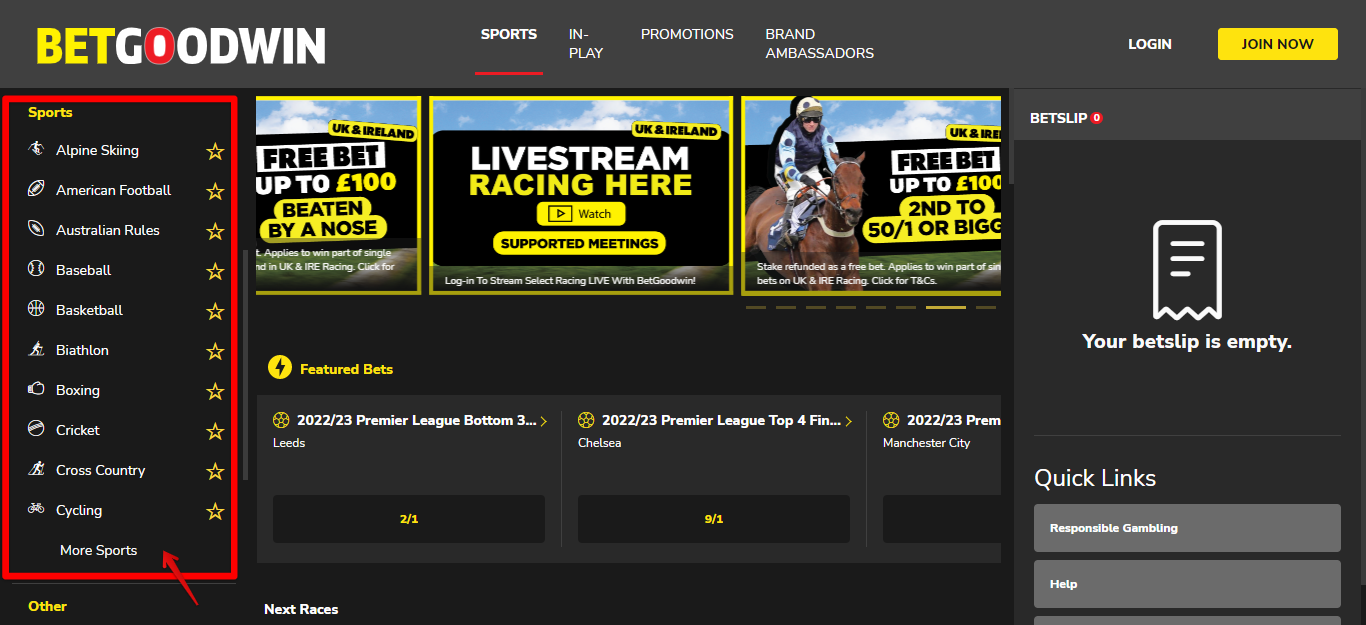The image size is (1366, 625).
Task: Open Premier League Top 4 Finish chevron
Action: tap(849, 421)
